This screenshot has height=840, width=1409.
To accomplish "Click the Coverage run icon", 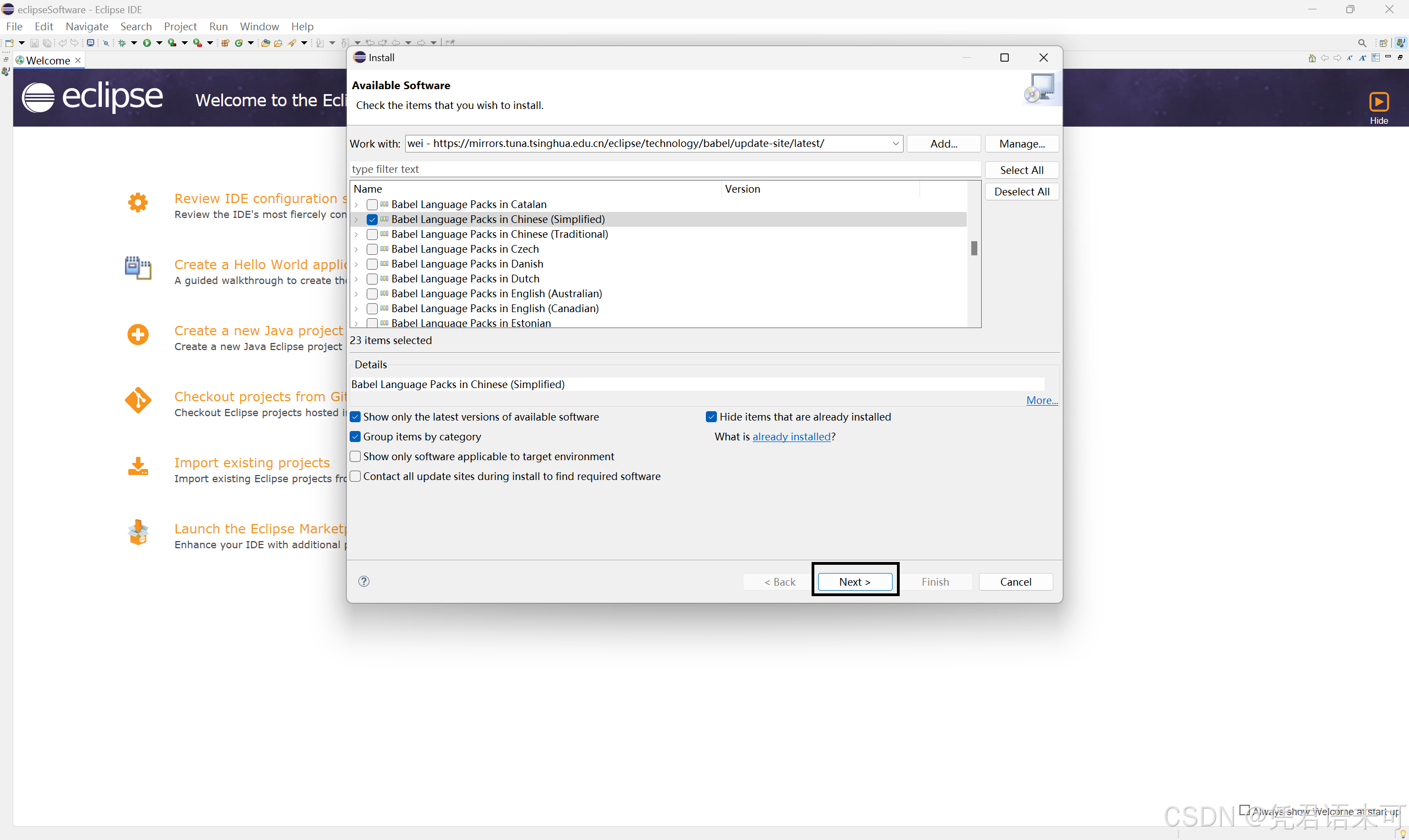I will coord(172,42).
